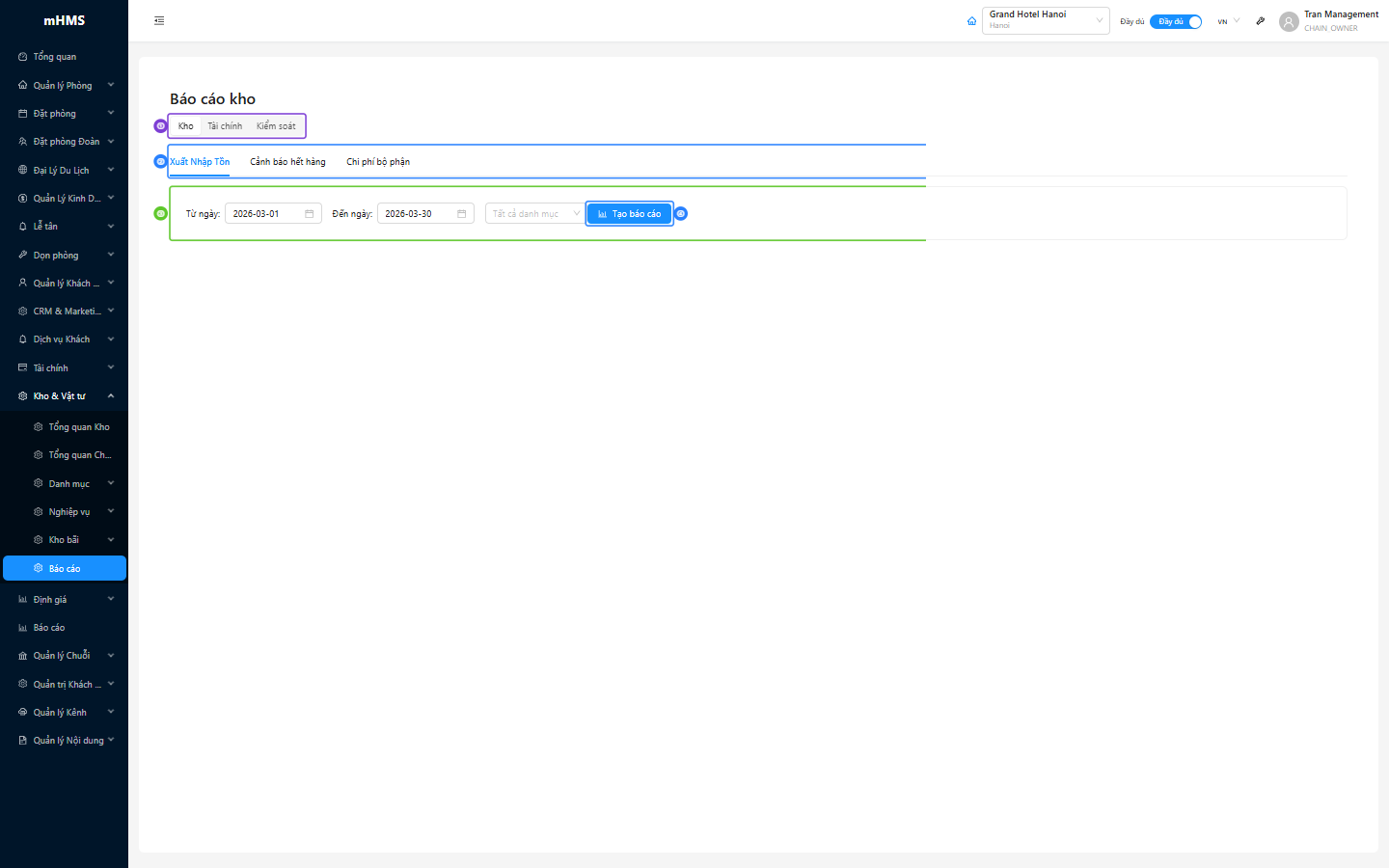Collapse the sidebar using the menu fold icon
This screenshot has width=1389, height=868.
[x=159, y=20]
